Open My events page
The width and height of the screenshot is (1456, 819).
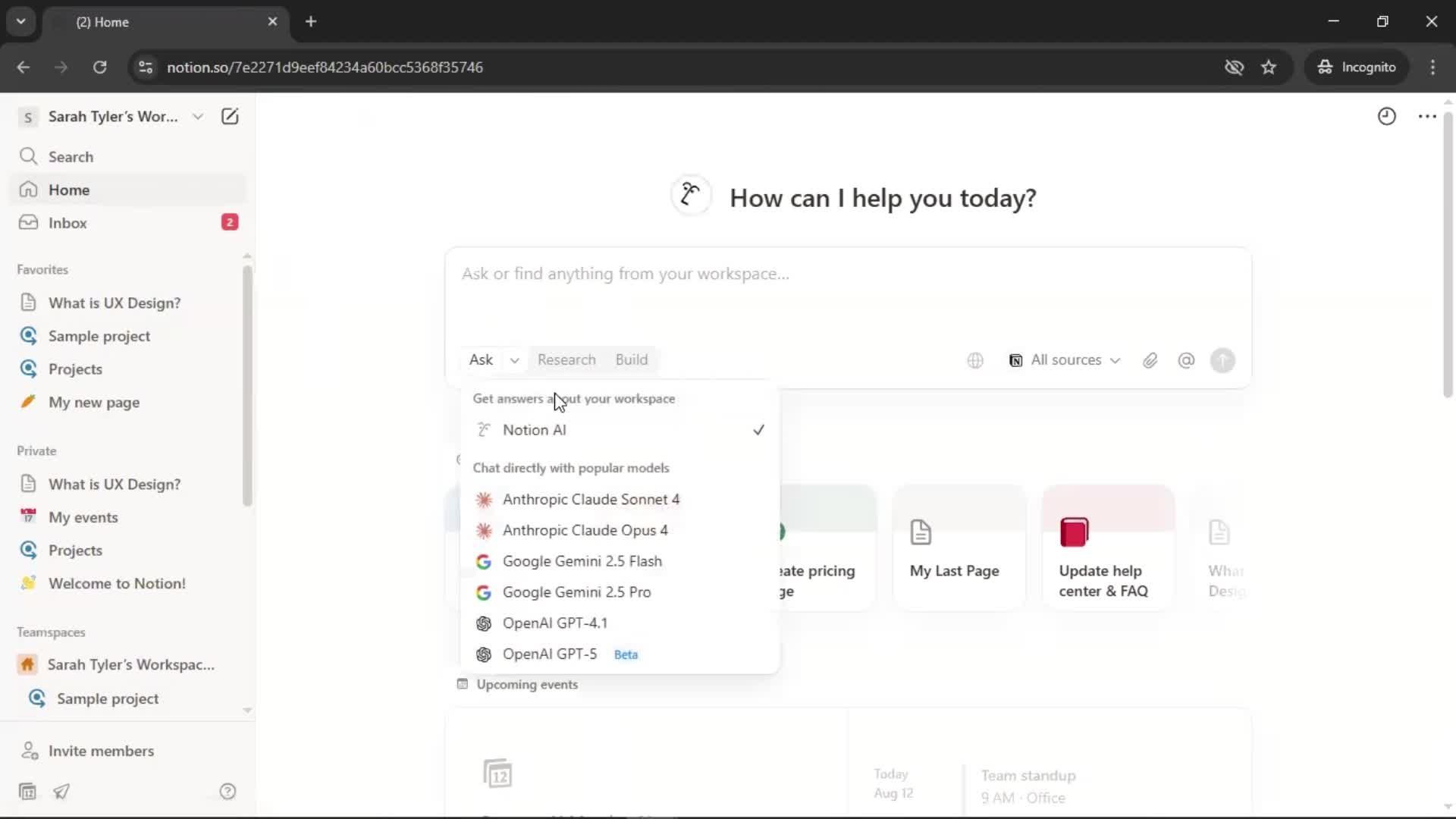[x=127, y=517]
